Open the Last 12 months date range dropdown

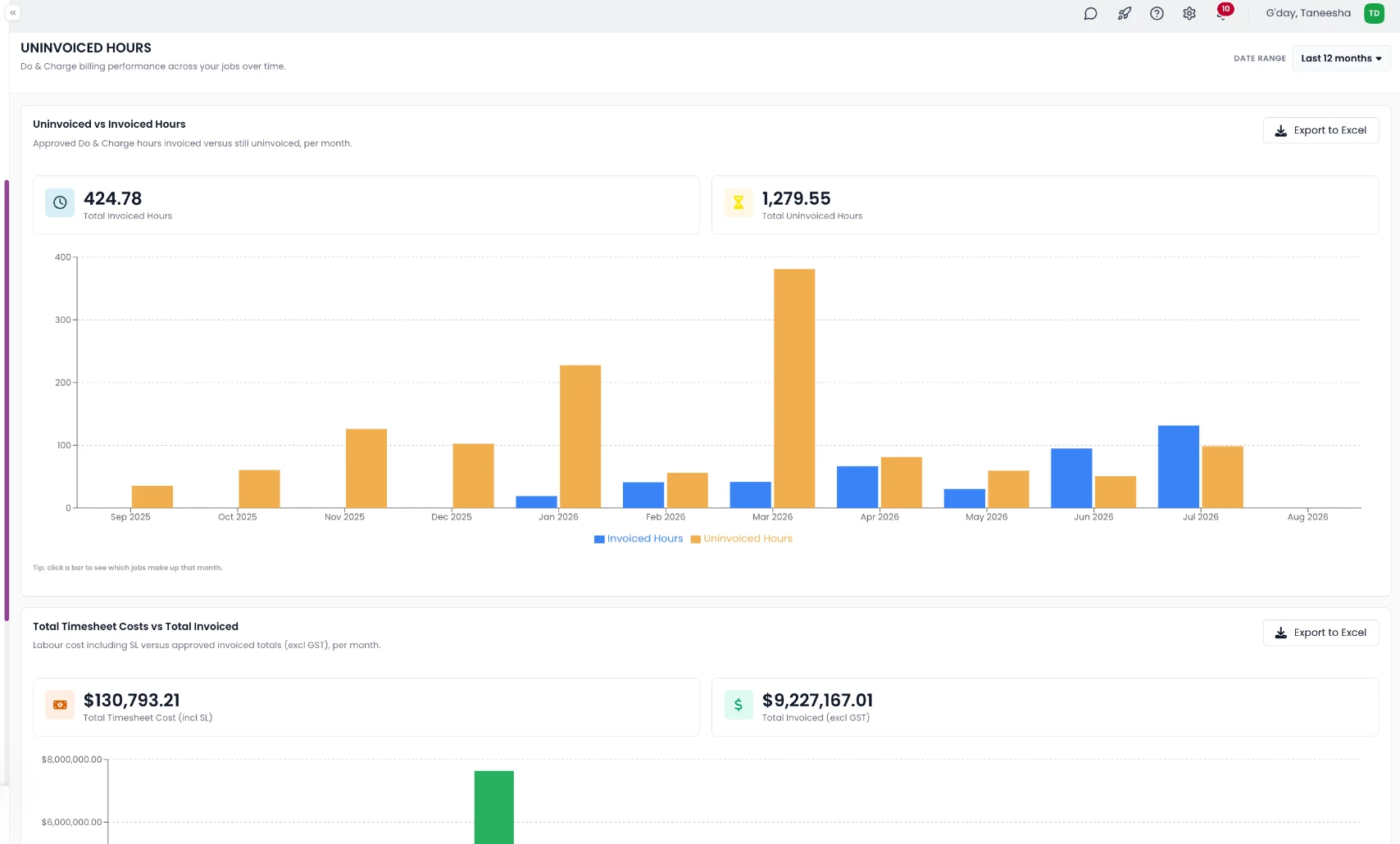pyautogui.click(x=1341, y=58)
